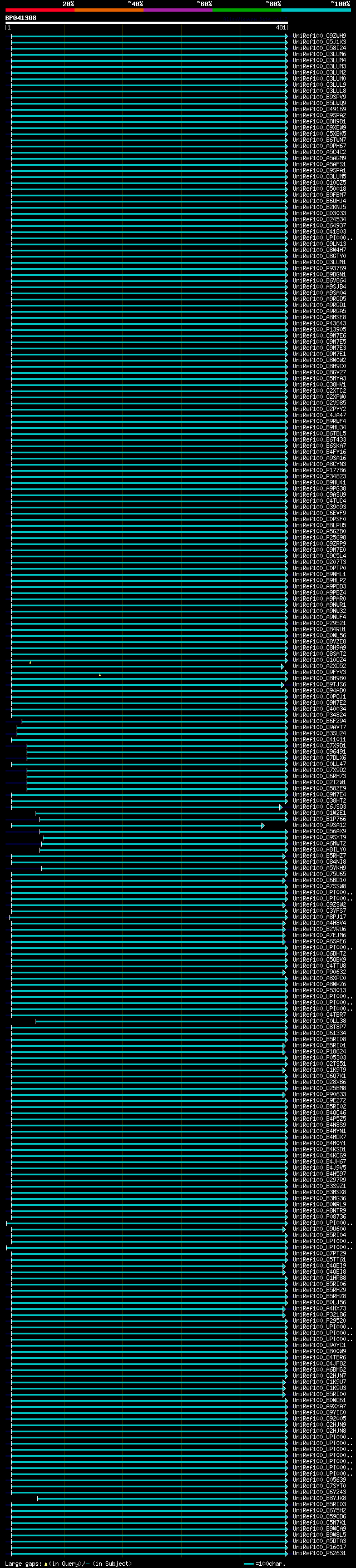Image resolution: width=356 pixels, height=1568 pixels.
Task: Open hit UniRef100_O49169
Action: 319,110
